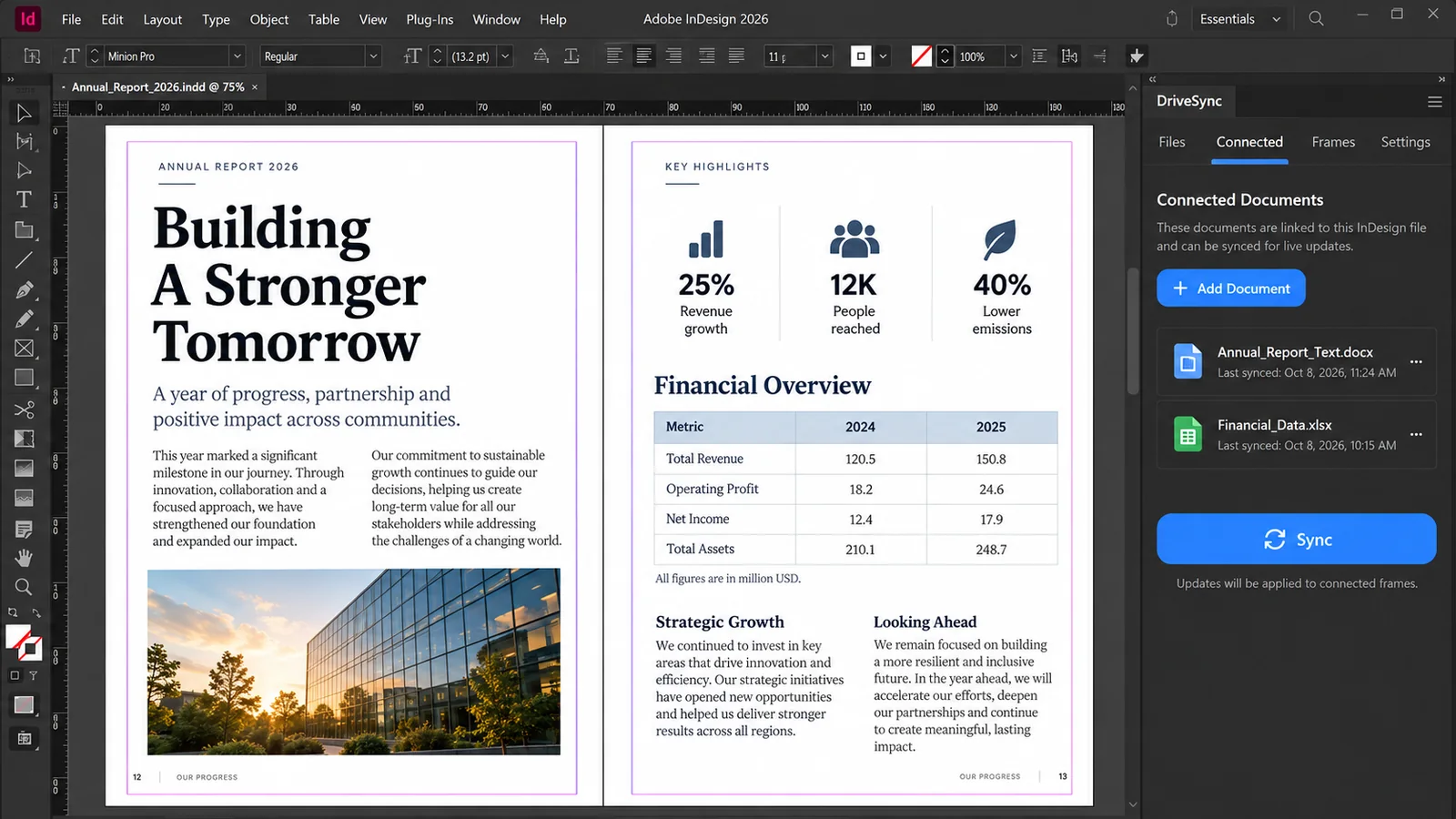Image resolution: width=1456 pixels, height=819 pixels.
Task: Select the Selection tool arrow
Action: click(24, 113)
